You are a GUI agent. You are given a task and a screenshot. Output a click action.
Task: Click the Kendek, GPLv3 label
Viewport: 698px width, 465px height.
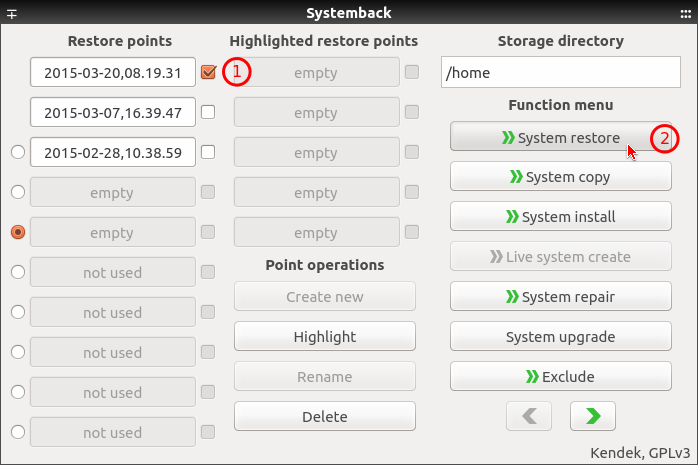[x=640, y=453]
